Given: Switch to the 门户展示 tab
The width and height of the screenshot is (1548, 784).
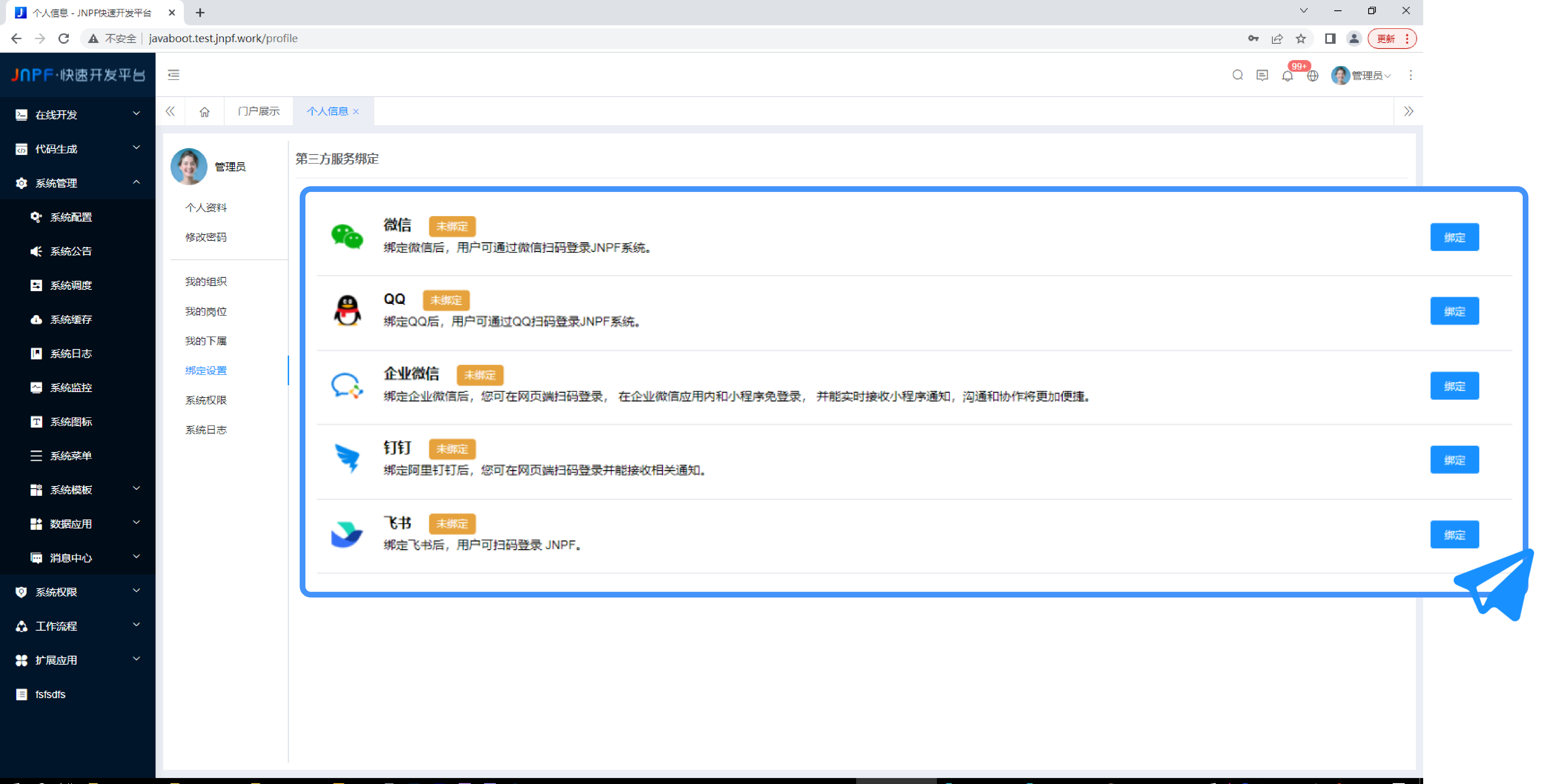Looking at the screenshot, I should pyautogui.click(x=258, y=112).
